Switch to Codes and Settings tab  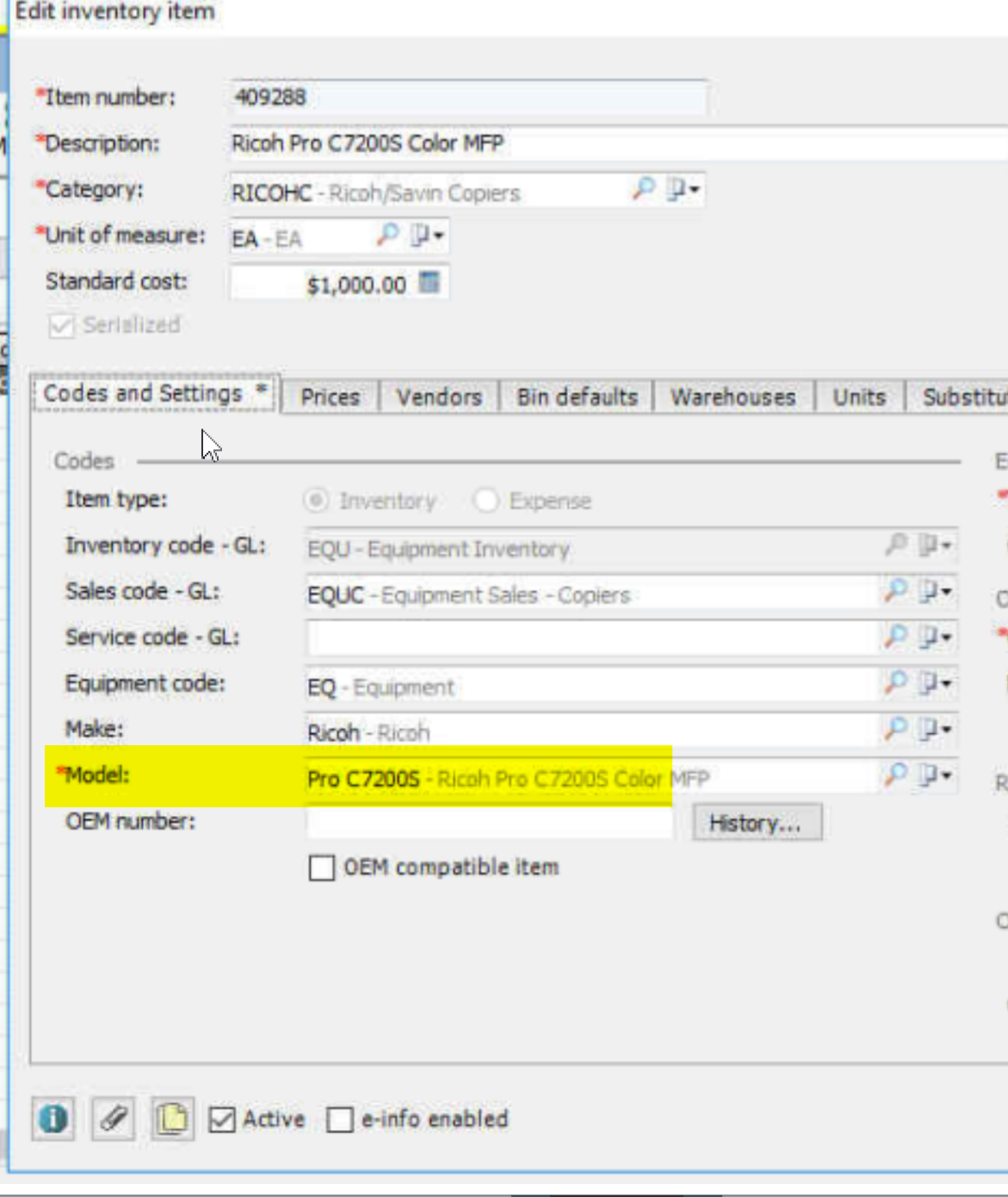tap(155, 394)
